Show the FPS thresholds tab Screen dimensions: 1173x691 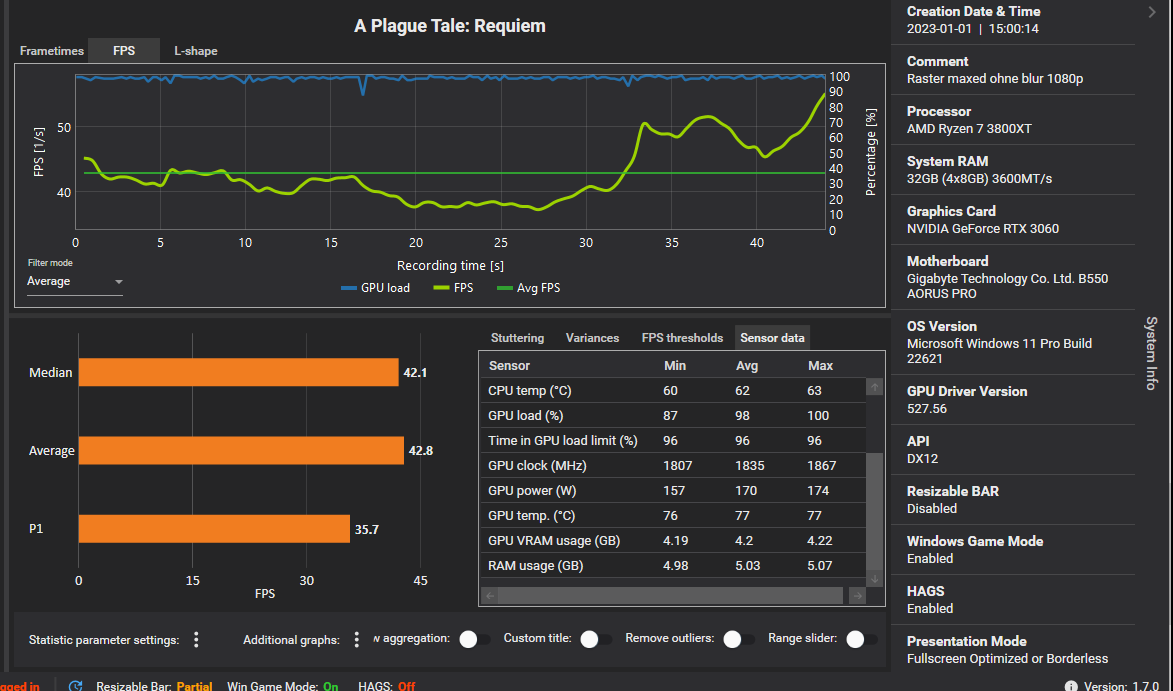[x=682, y=338]
